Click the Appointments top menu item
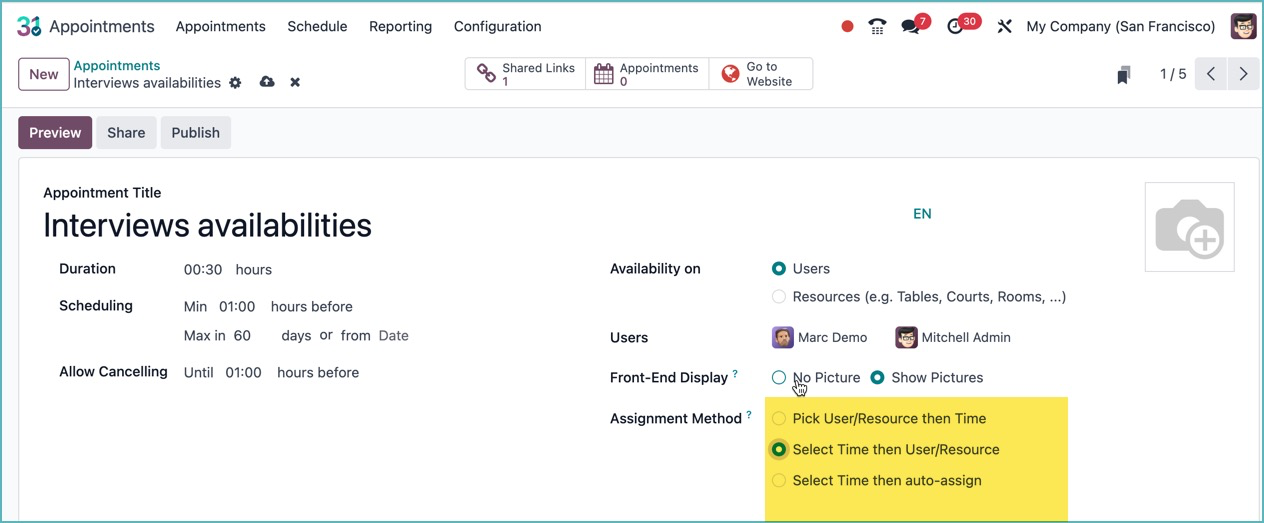1264x523 pixels. click(220, 27)
